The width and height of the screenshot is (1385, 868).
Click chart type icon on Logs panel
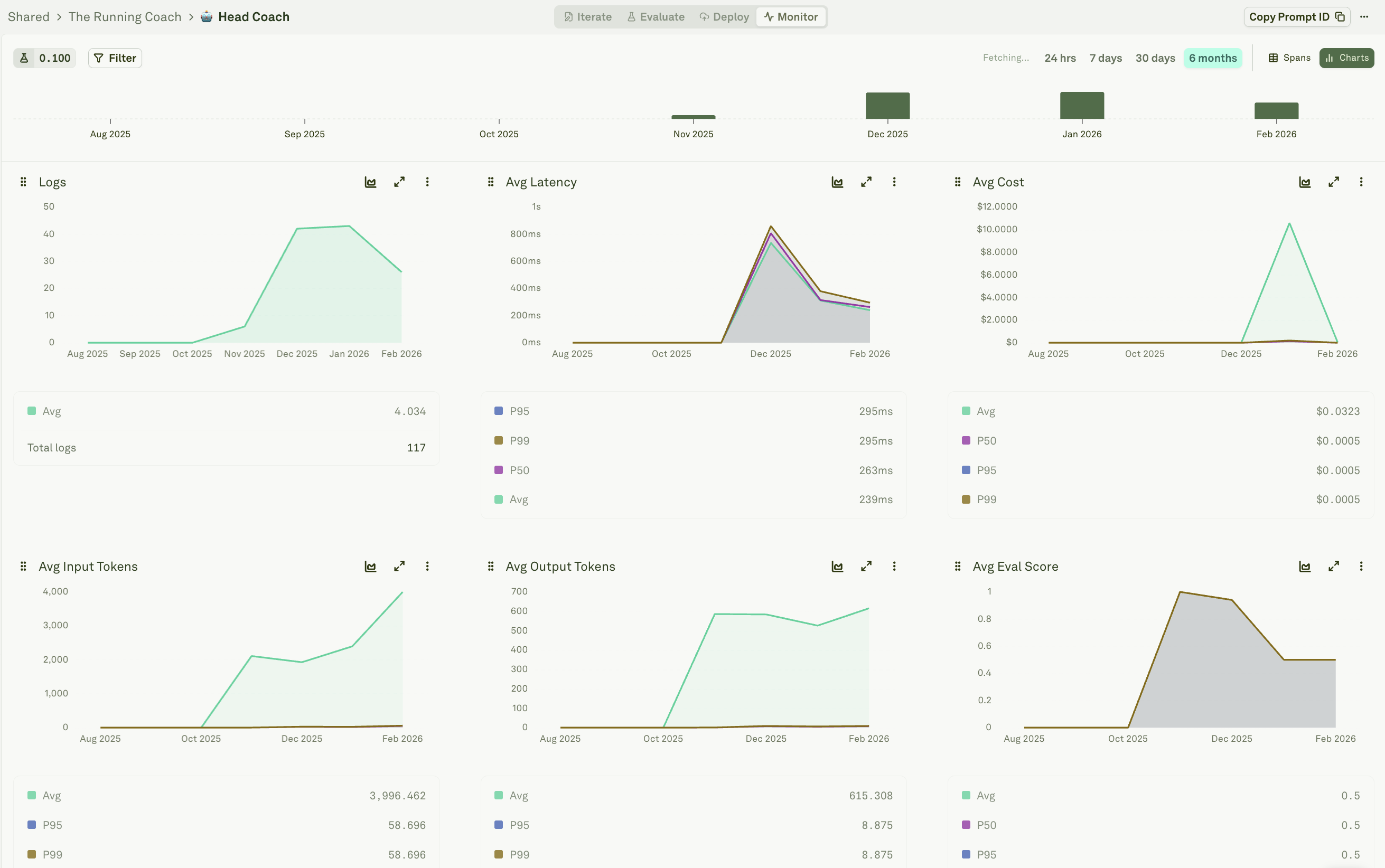(x=370, y=182)
